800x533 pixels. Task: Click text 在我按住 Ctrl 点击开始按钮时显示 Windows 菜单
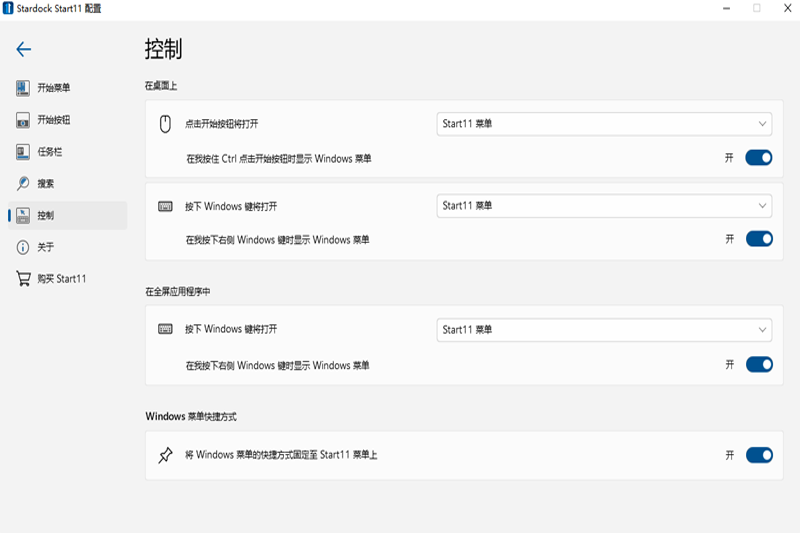tap(279, 159)
